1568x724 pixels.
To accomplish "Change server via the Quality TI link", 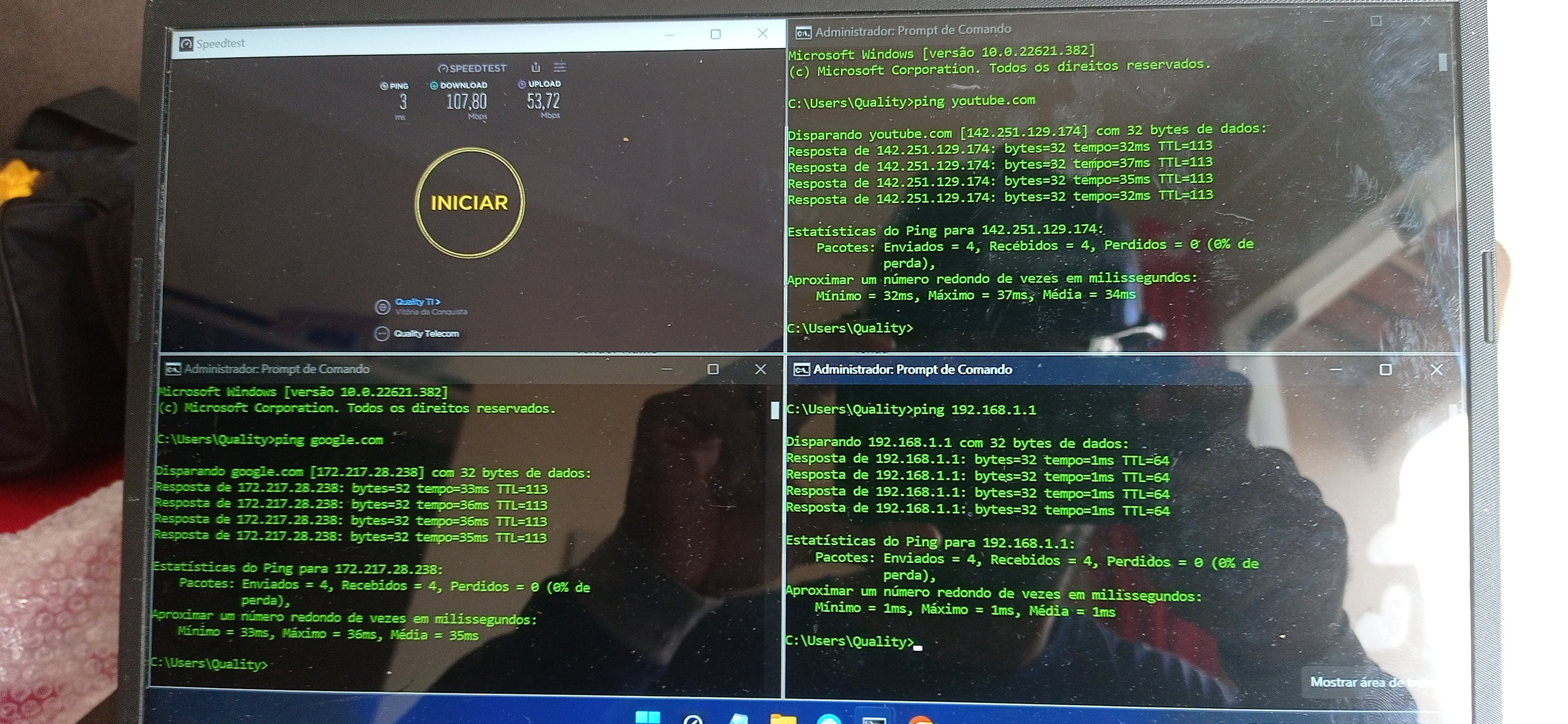I will tap(417, 302).
